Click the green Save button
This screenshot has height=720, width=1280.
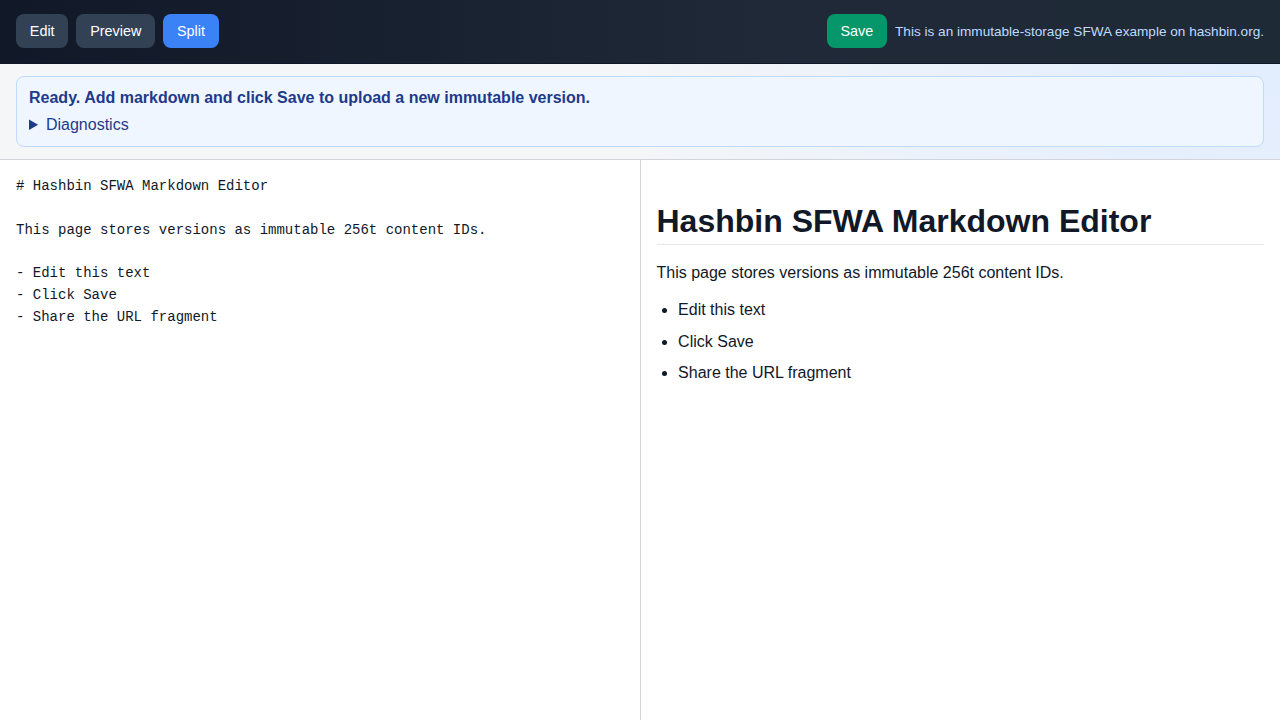pos(856,31)
